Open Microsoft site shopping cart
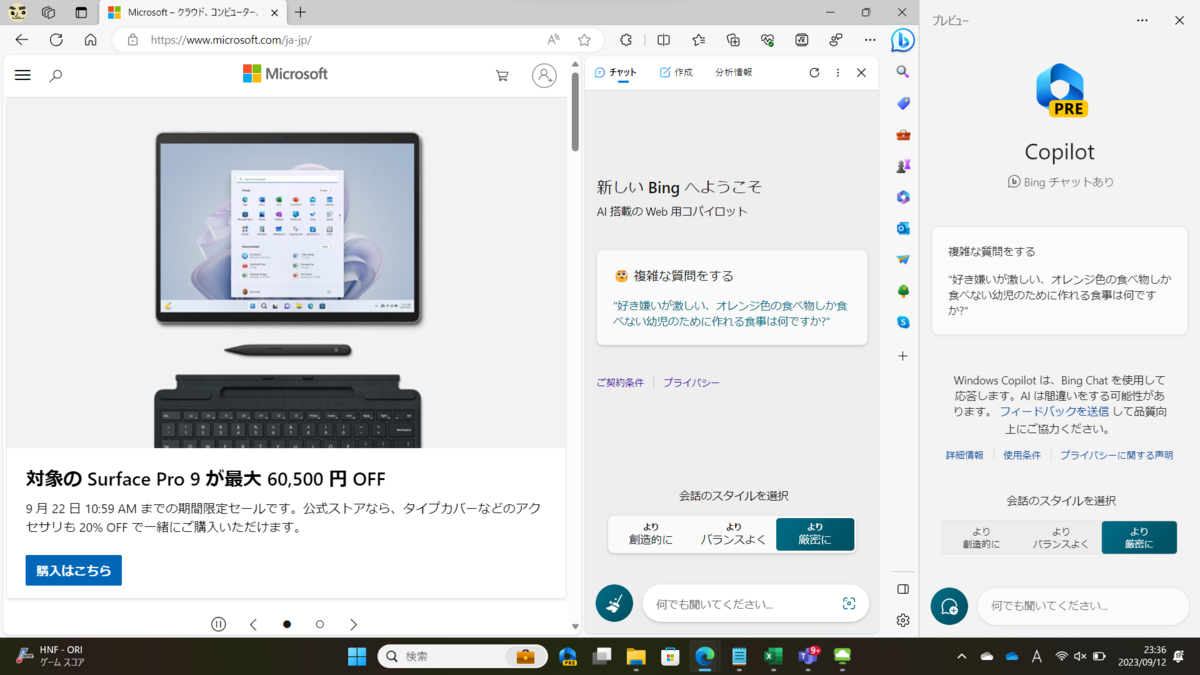This screenshot has height=675, width=1200. [502, 75]
